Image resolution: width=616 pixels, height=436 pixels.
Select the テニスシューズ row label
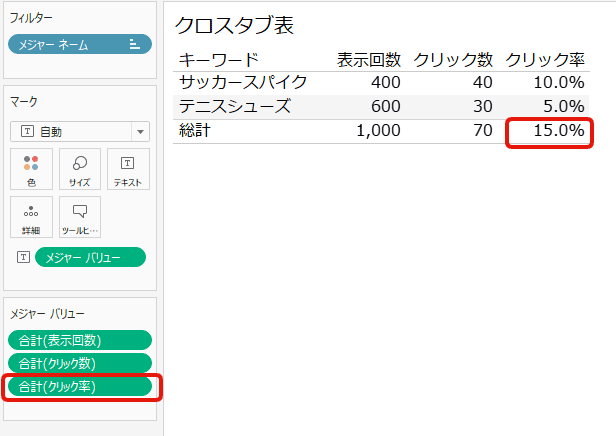[236, 106]
